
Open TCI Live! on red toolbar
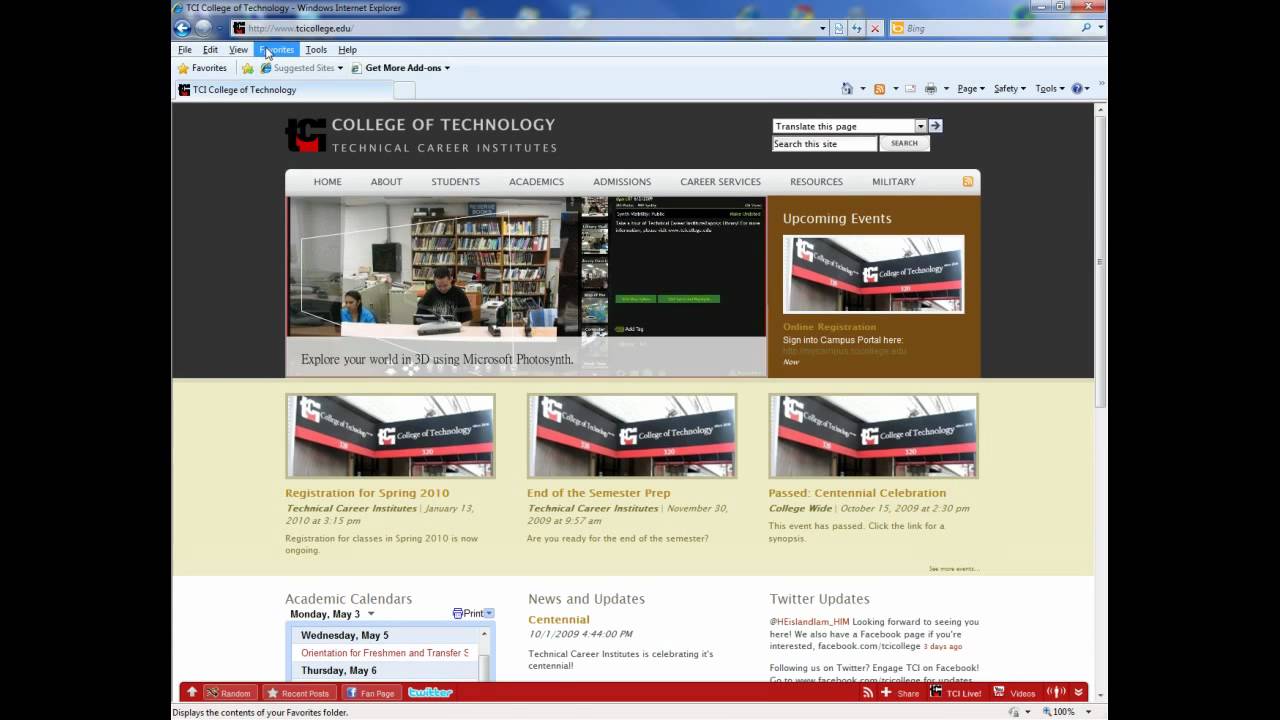tap(956, 693)
